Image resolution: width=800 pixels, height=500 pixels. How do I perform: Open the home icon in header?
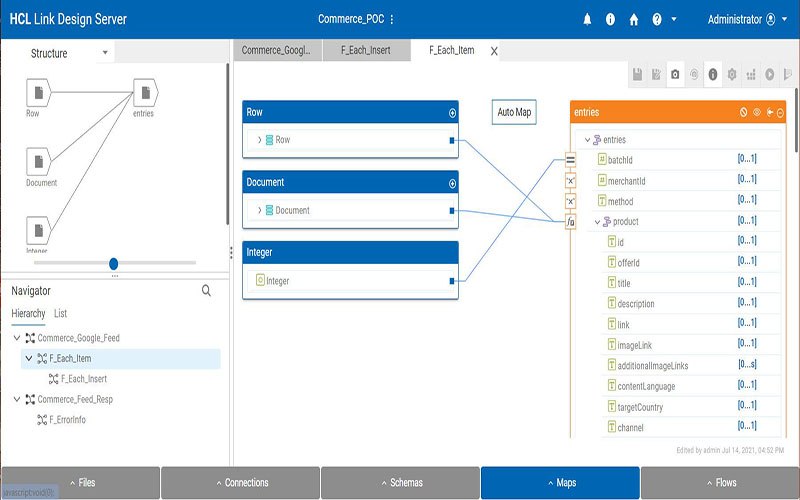633,19
